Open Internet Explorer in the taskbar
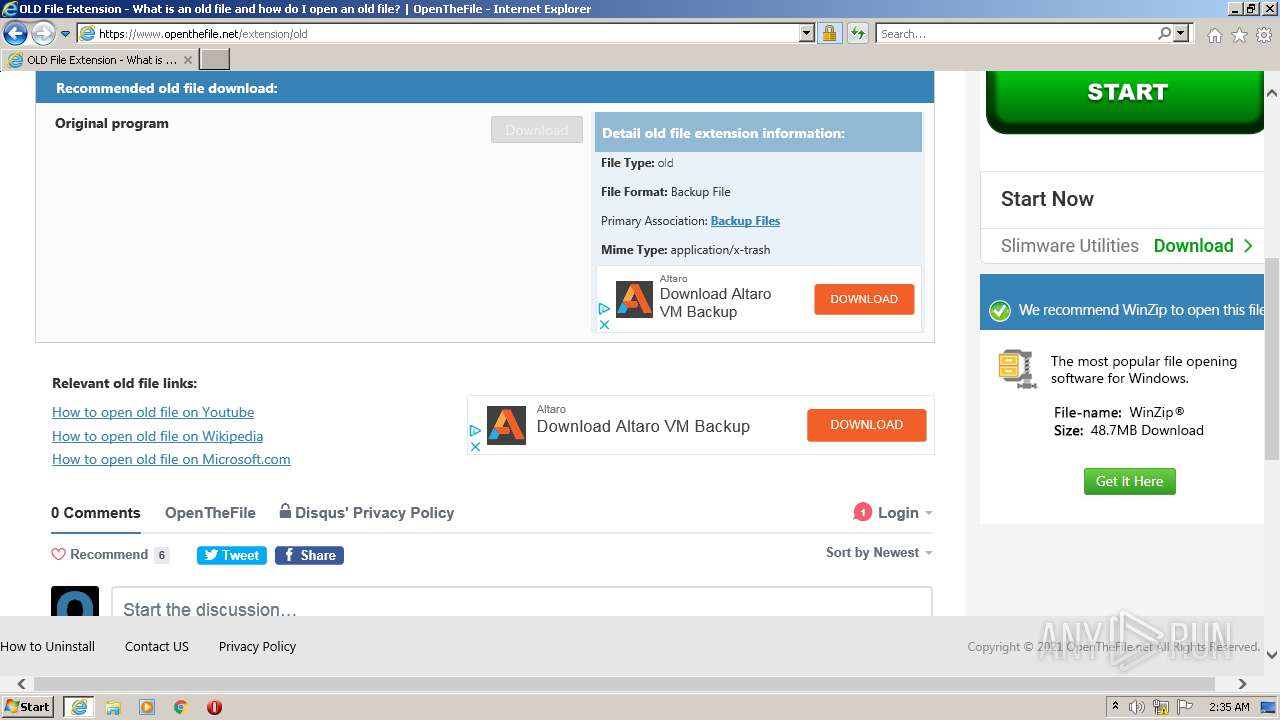 click(79, 707)
